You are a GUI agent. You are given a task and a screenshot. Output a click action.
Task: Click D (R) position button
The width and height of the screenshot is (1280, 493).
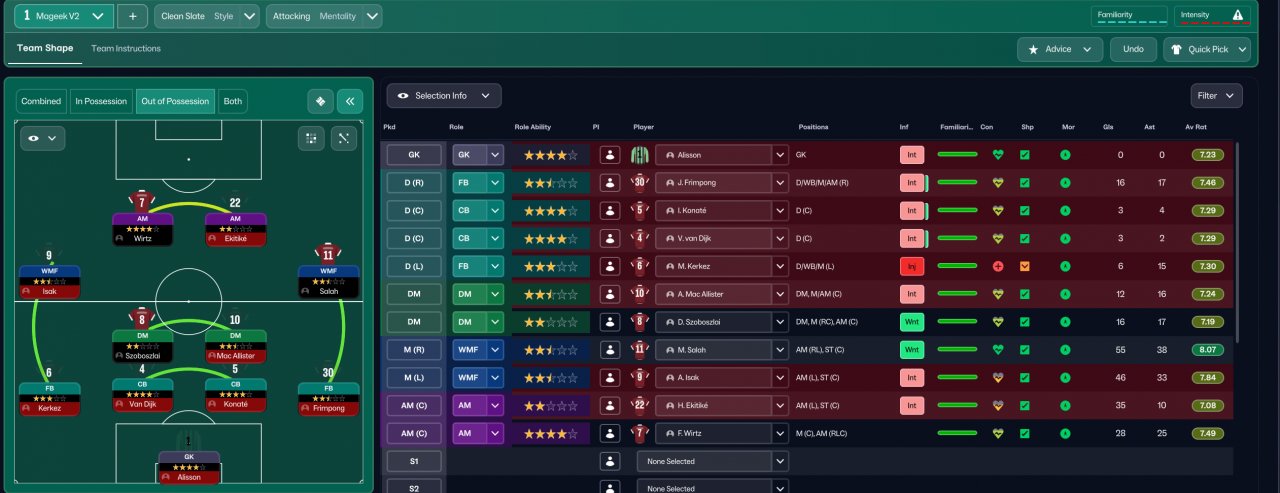tap(414, 183)
